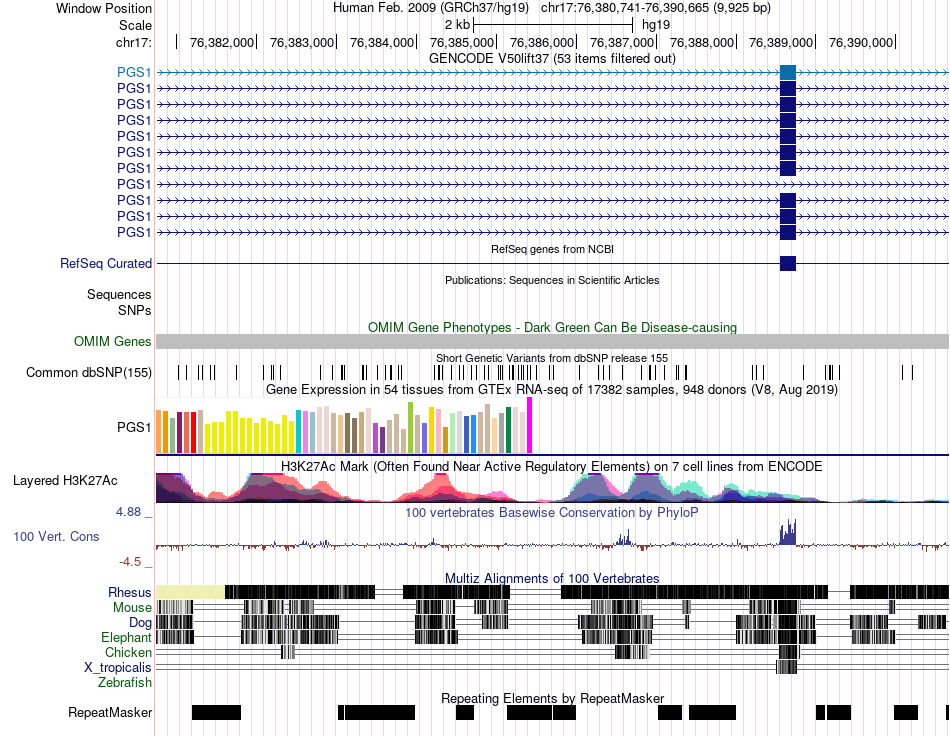Click the X_tropicalis species label

pyautogui.click(x=118, y=668)
